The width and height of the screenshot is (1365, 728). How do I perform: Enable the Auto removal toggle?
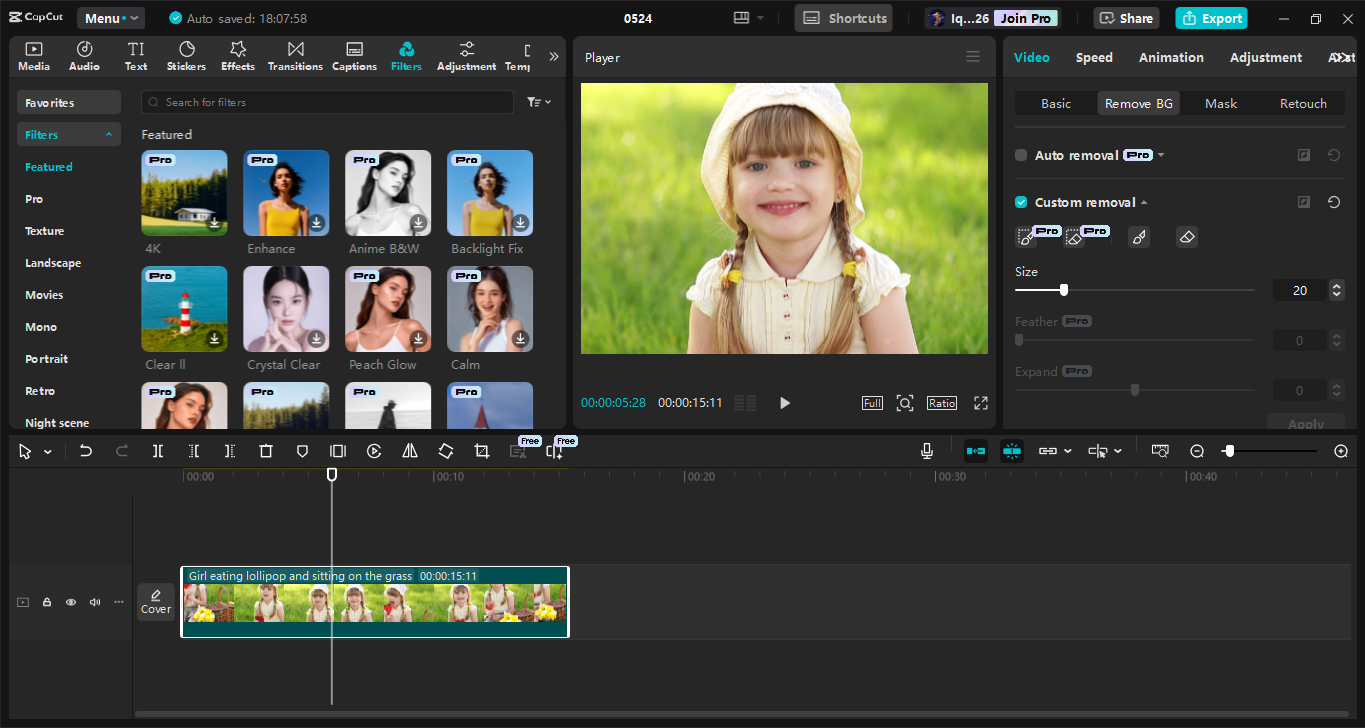(x=1020, y=155)
